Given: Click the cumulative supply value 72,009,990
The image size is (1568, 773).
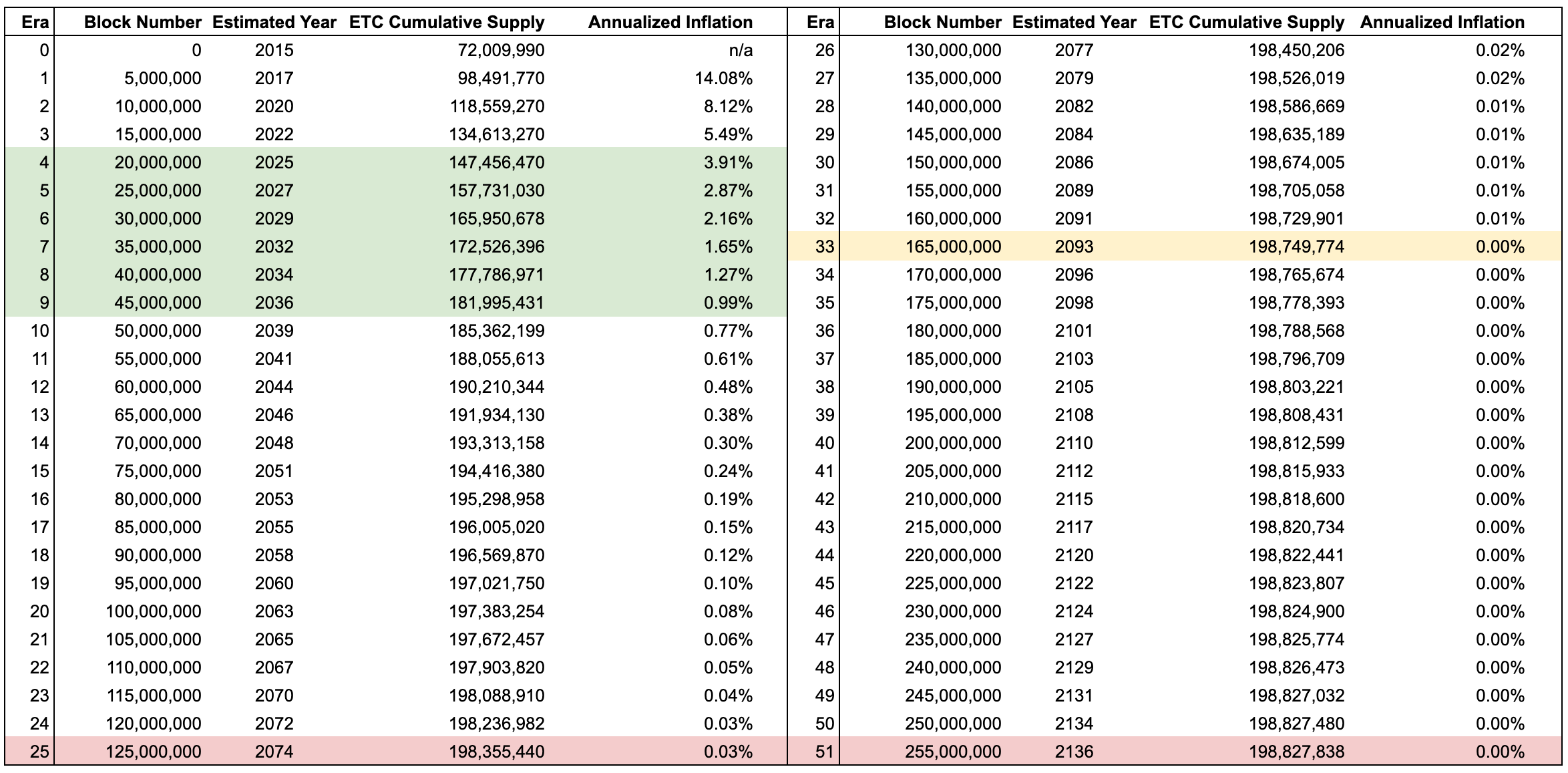Looking at the screenshot, I should click(501, 50).
